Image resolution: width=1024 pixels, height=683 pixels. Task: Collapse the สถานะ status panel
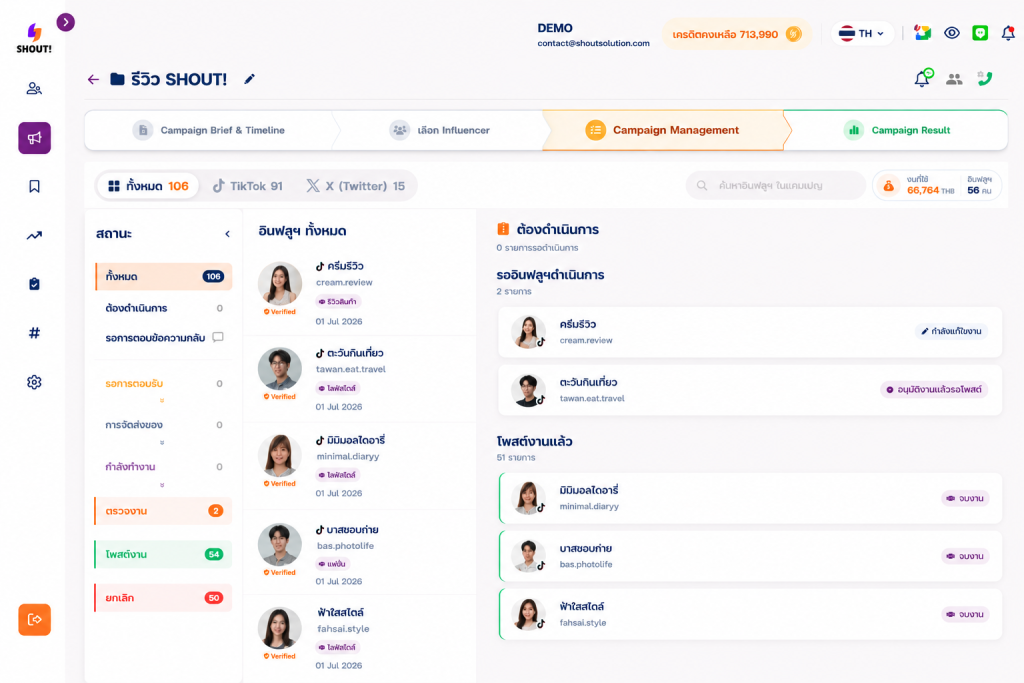pyautogui.click(x=227, y=234)
